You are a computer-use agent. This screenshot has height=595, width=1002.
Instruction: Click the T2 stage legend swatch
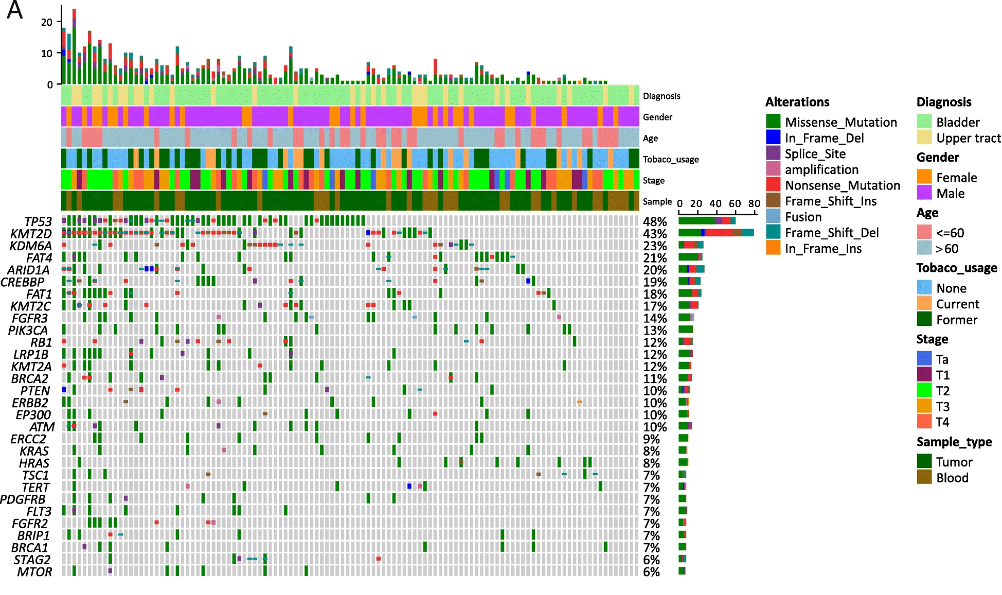tap(924, 390)
